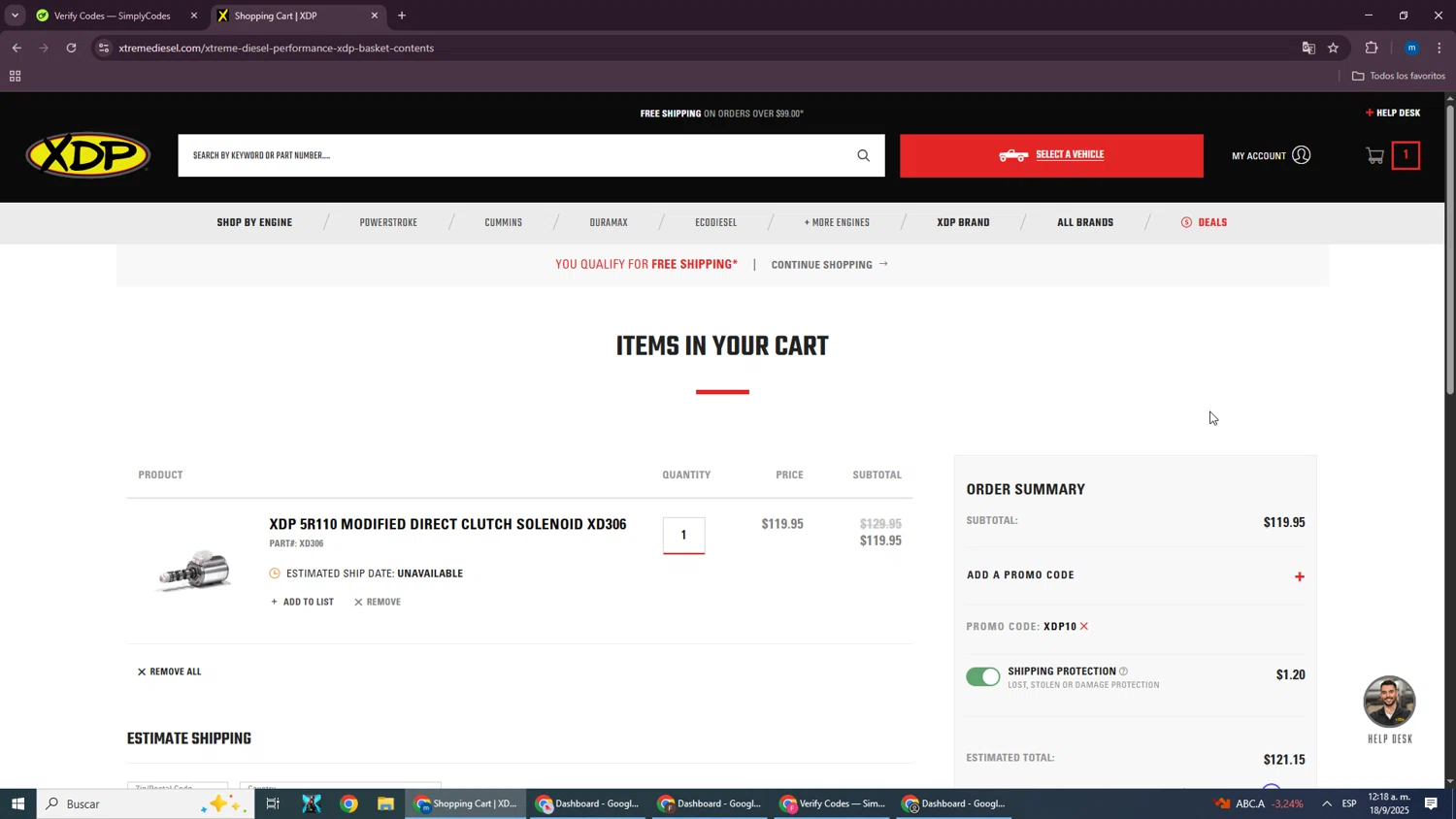Open File Explorer from taskbar
The width and height of the screenshot is (1456, 819).
point(385,803)
